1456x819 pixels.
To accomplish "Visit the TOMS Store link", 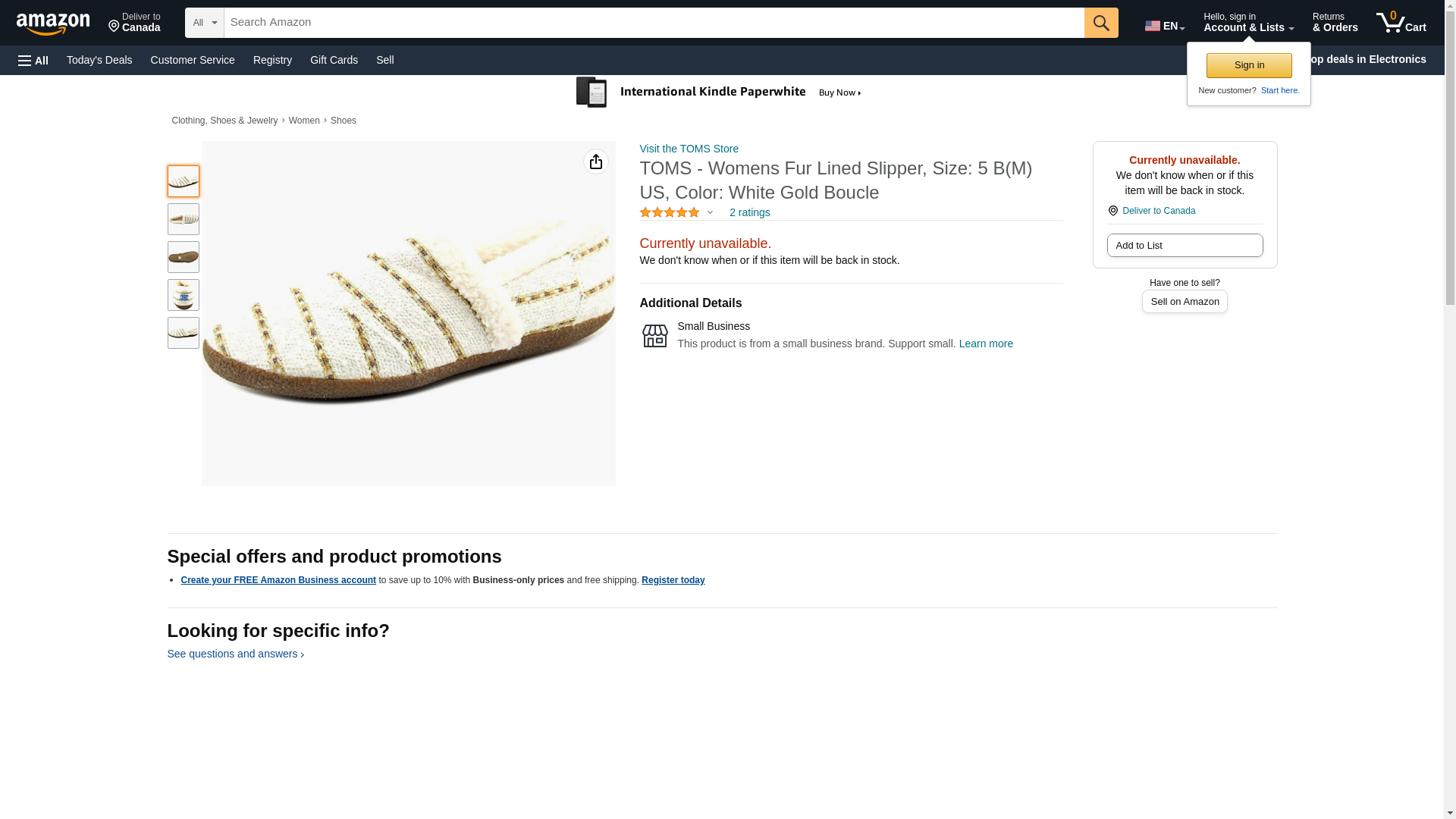I will [x=689, y=149].
